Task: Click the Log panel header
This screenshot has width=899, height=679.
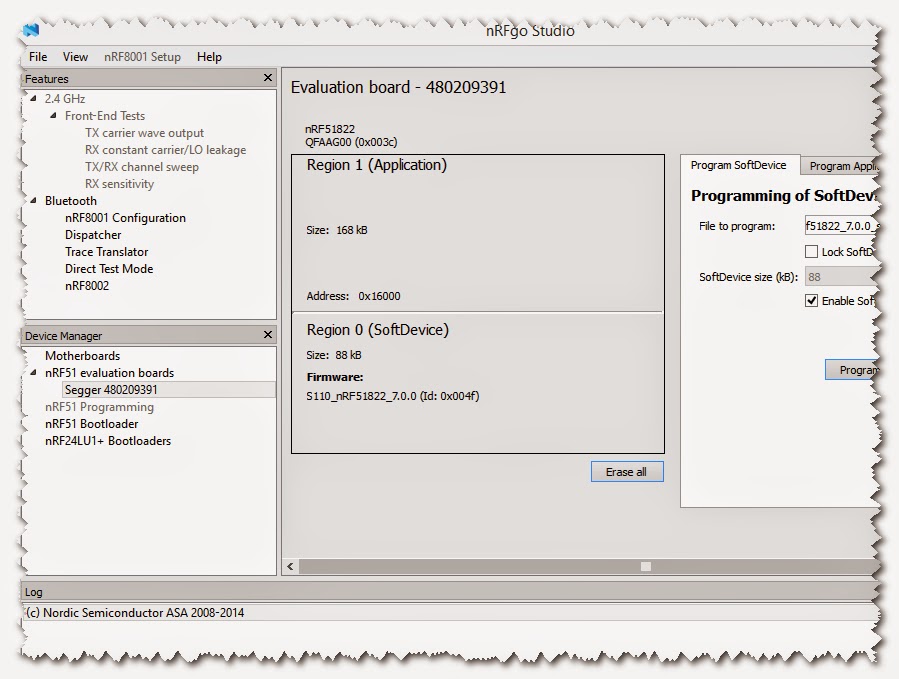Action: tap(450, 592)
